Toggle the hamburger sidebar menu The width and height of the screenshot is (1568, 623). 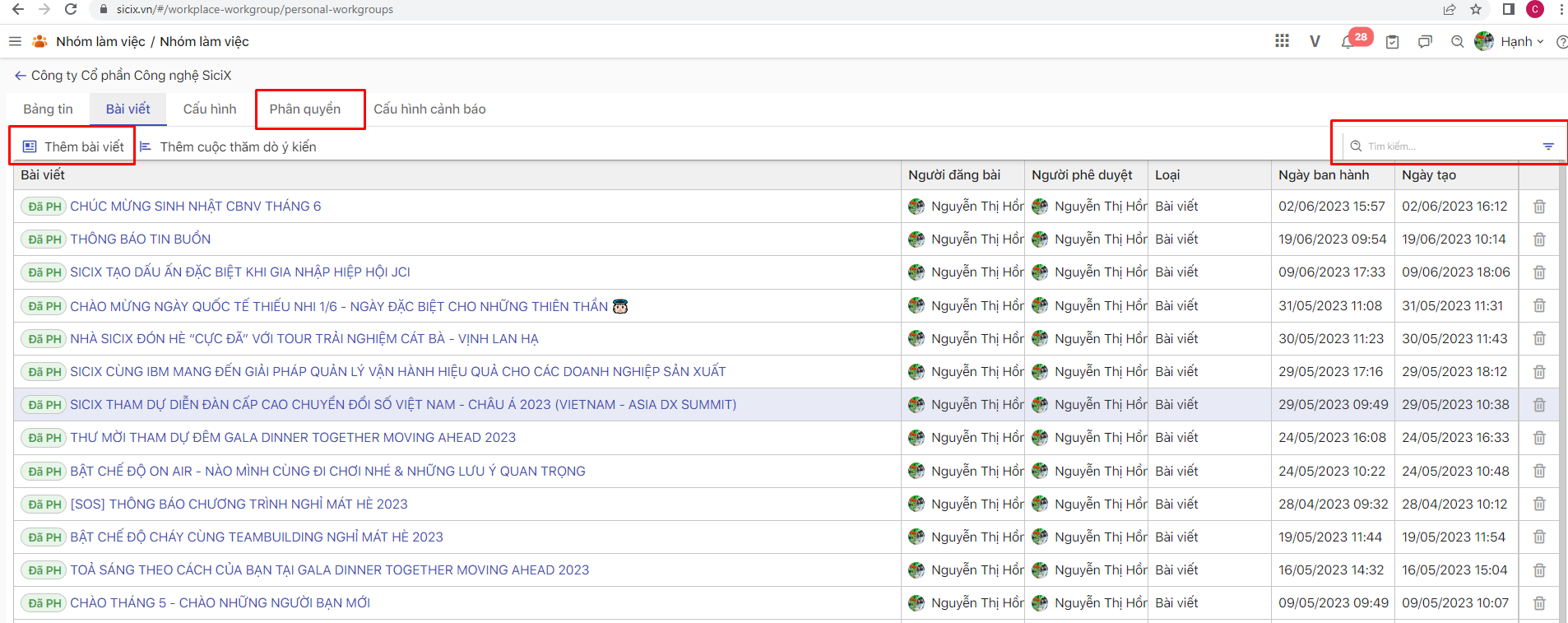coord(15,41)
